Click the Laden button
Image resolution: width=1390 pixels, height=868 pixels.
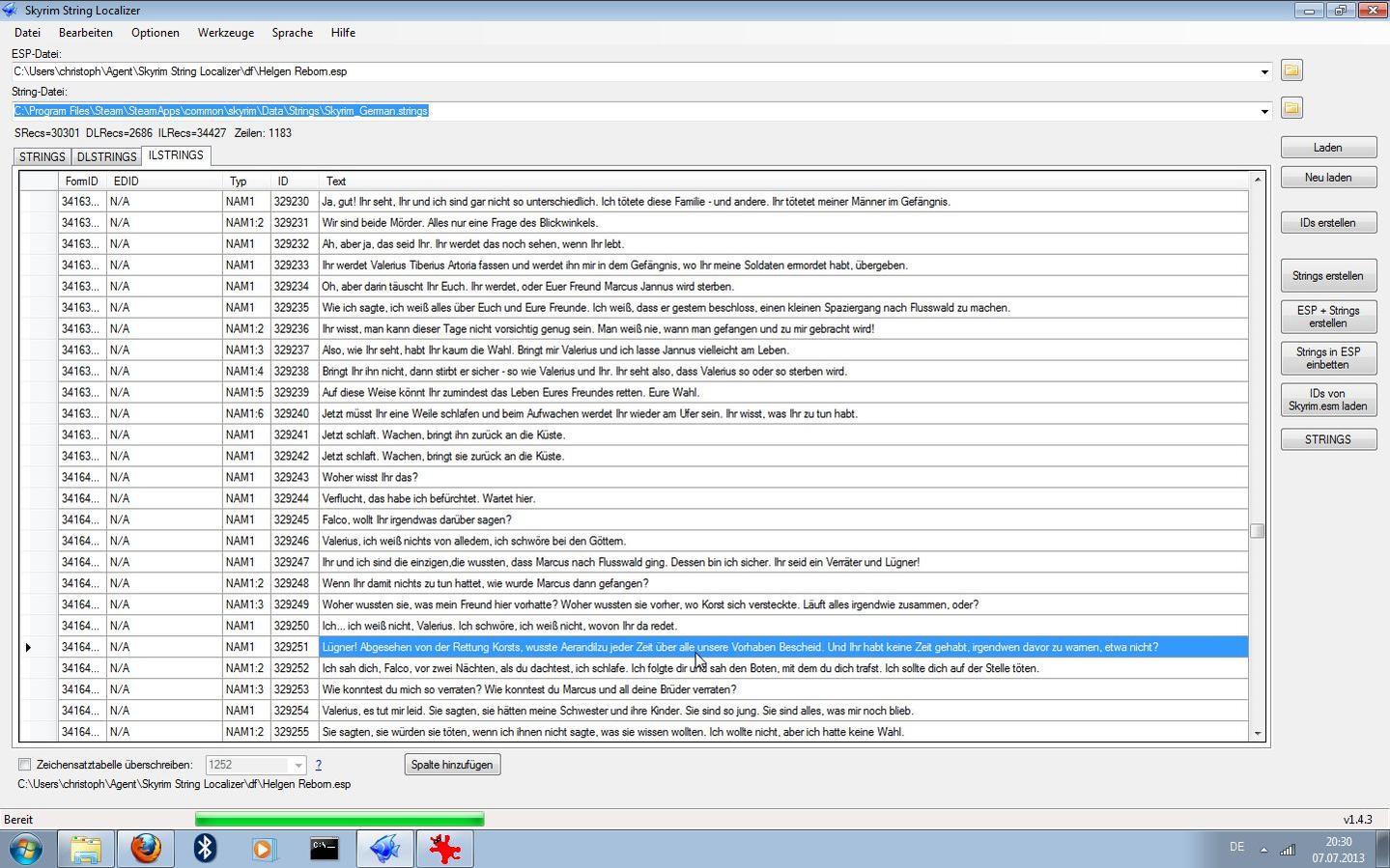1327,148
